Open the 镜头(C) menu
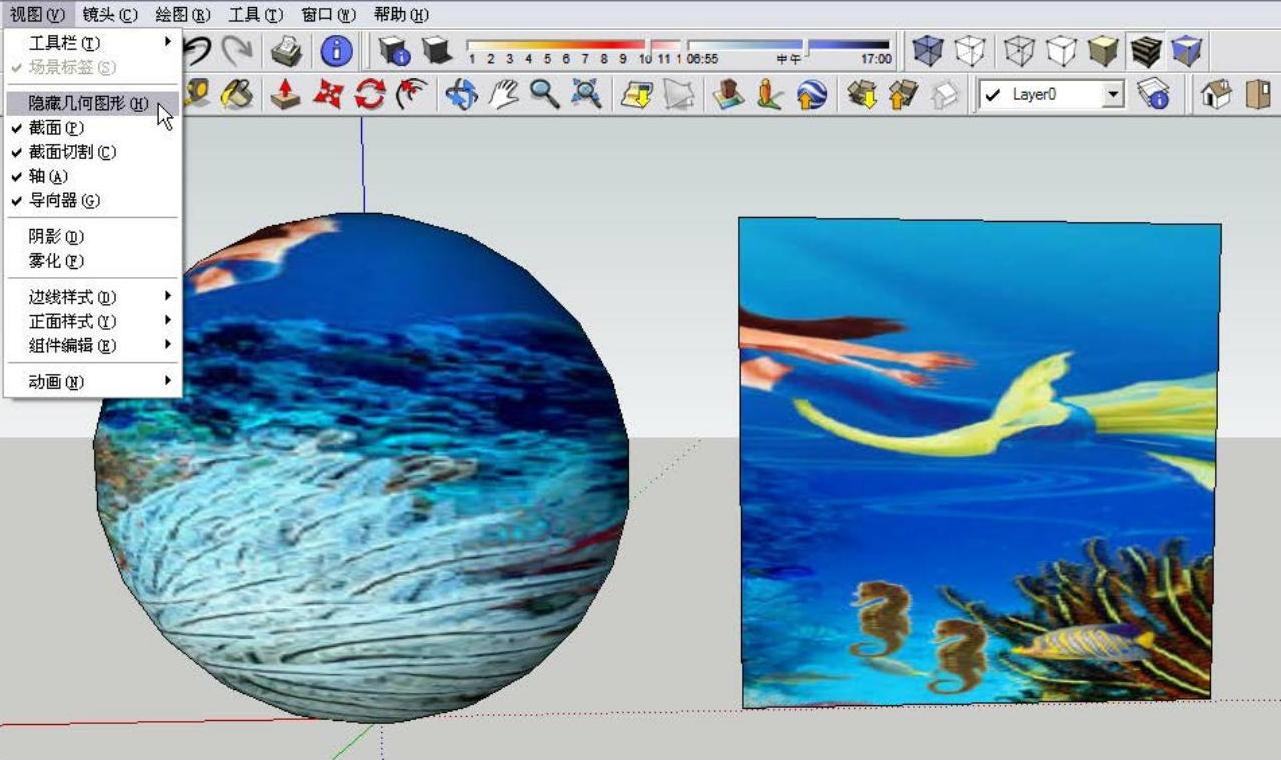 pyautogui.click(x=110, y=14)
